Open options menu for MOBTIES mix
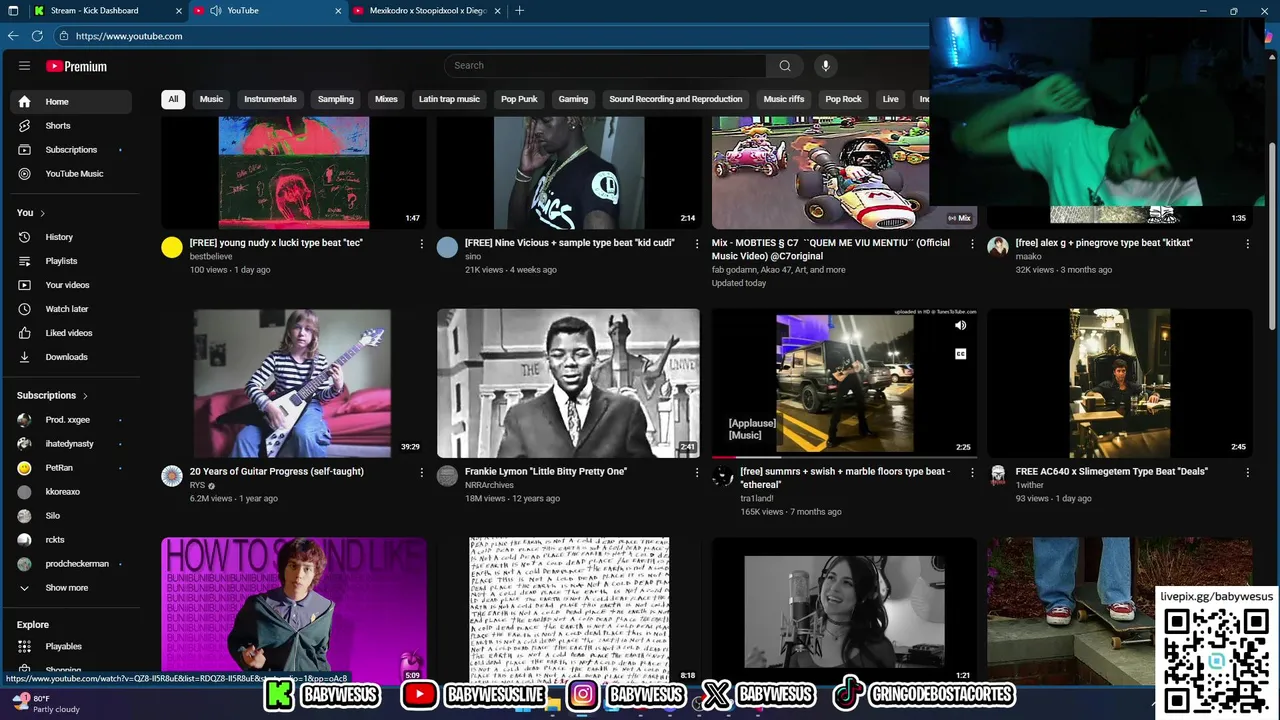Image resolution: width=1280 pixels, height=720 pixels. click(972, 244)
